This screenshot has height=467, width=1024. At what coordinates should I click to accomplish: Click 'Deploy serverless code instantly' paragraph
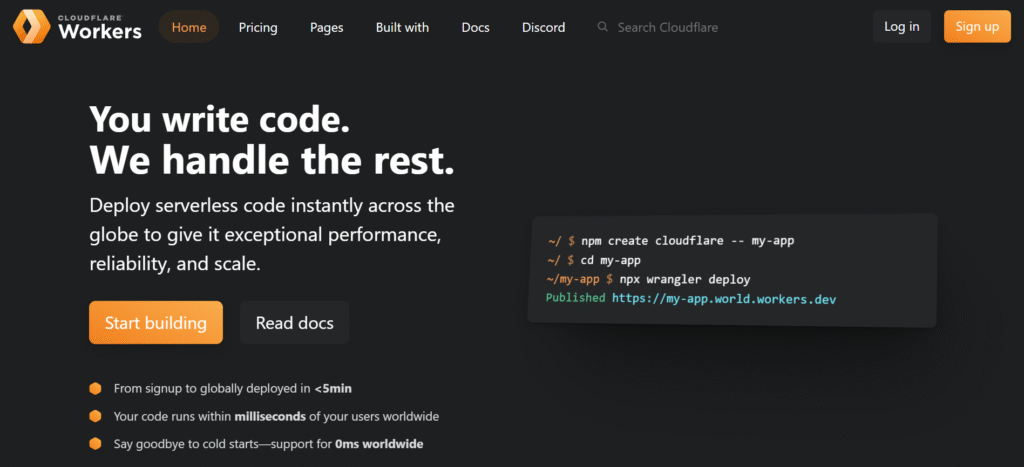pyautogui.click(x=272, y=235)
